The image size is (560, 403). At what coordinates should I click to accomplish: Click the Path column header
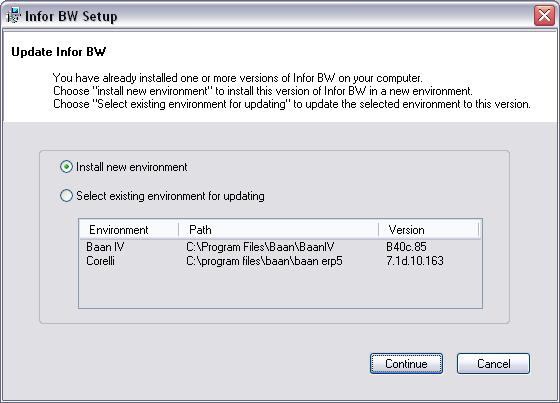click(279, 230)
